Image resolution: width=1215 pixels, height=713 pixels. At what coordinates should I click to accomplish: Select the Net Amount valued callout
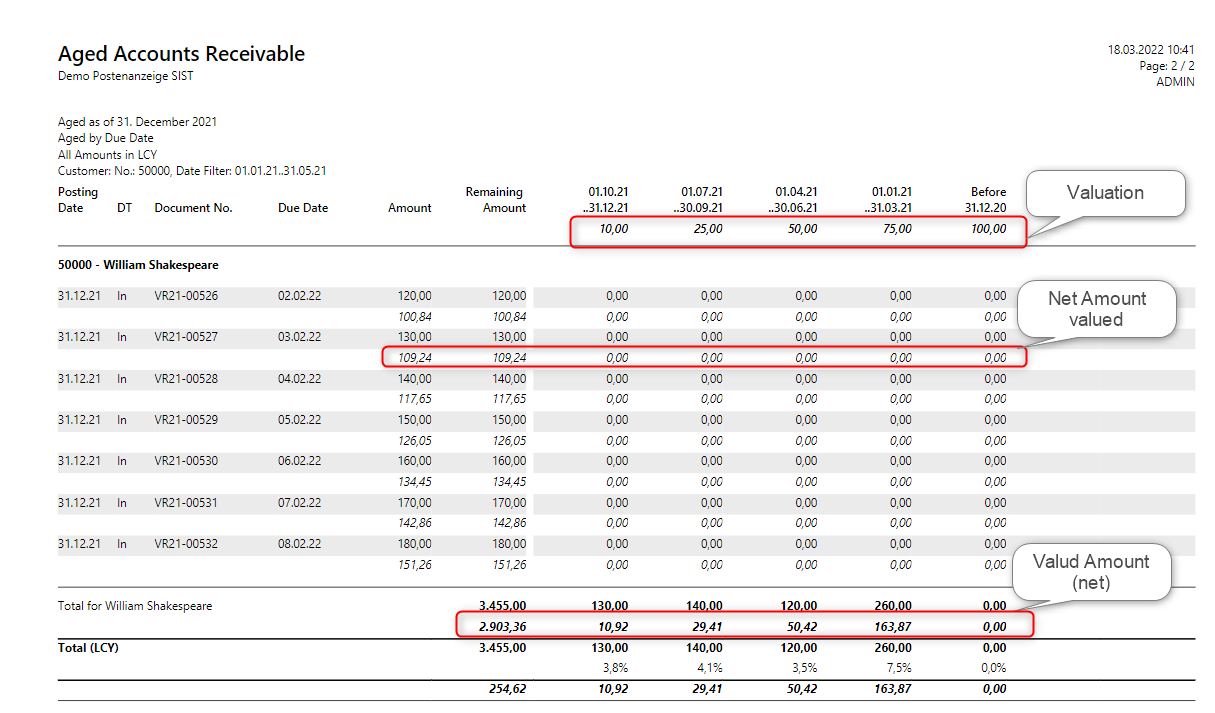[1097, 308]
